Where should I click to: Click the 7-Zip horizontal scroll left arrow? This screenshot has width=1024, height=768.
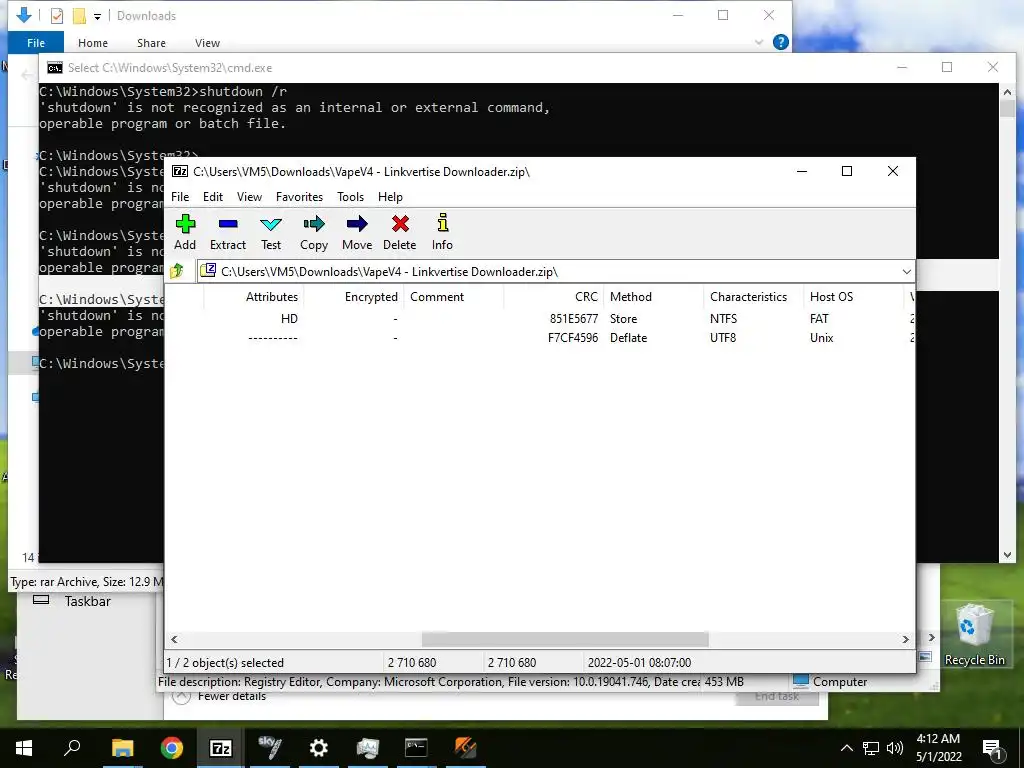tap(174, 639)
